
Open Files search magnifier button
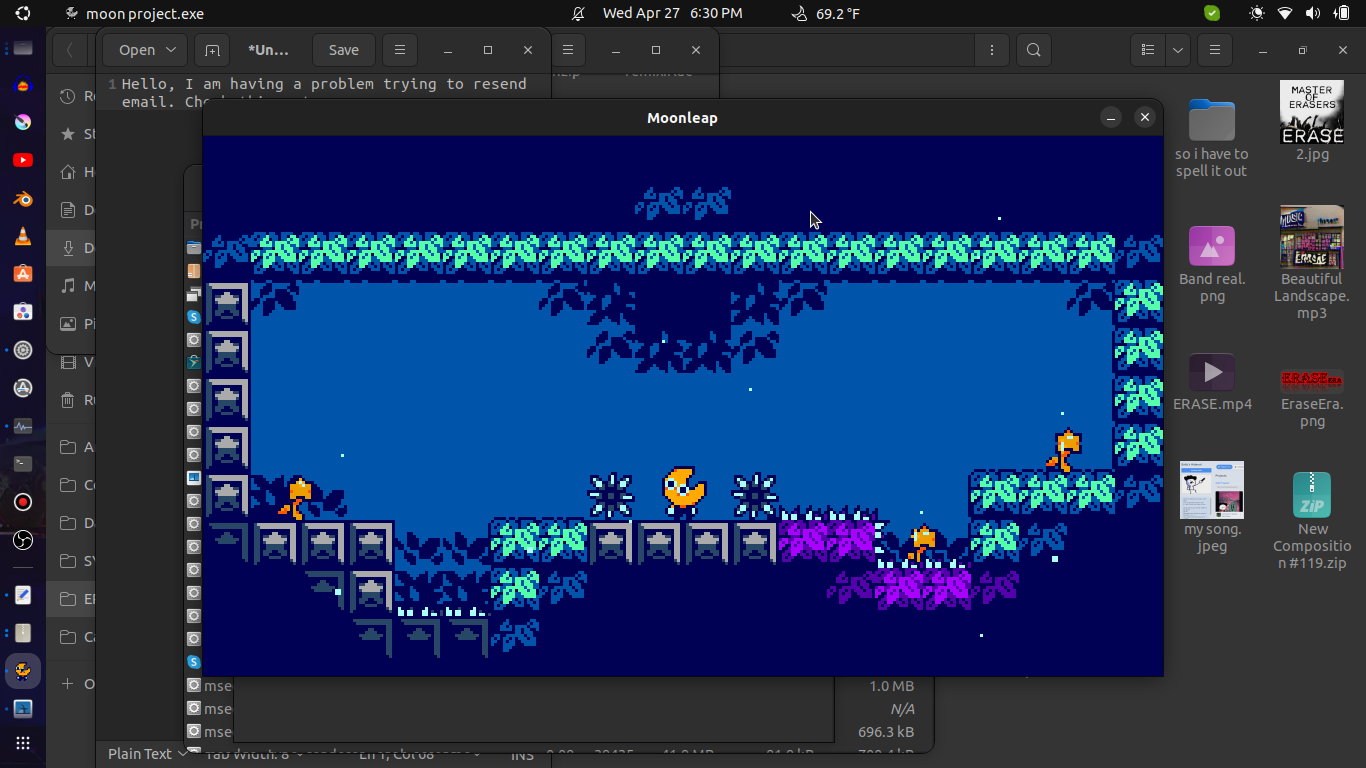(1034, 50)
